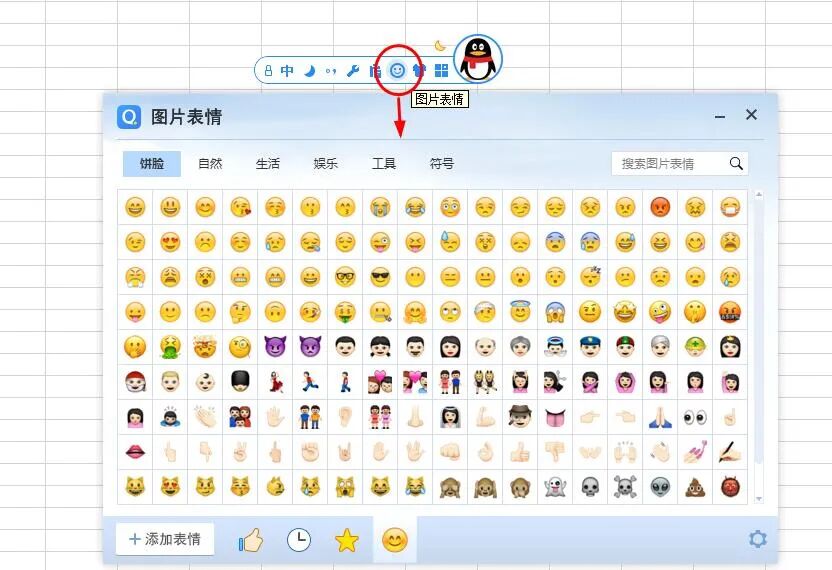Switch to the 符号 tab
The width and height of the screenshot is (832, 570).
pos(442,163)
